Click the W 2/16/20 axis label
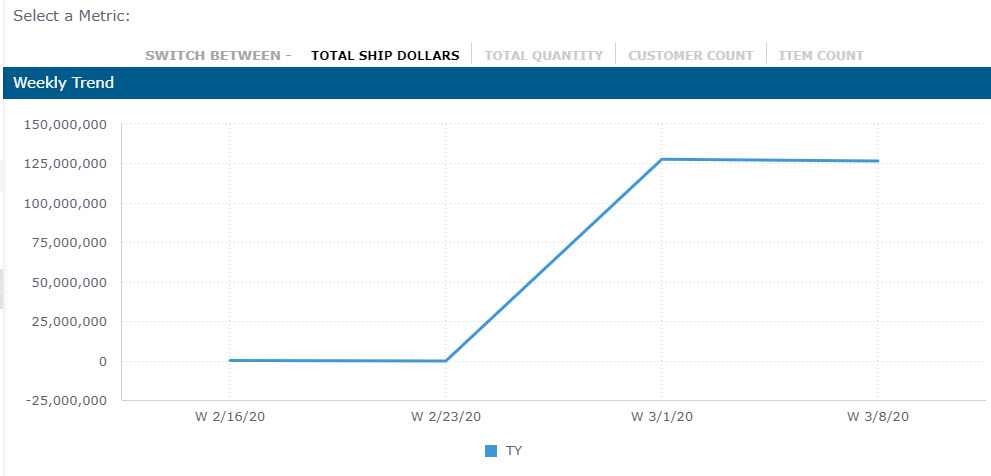This screenshot has height=476, width=991. [x=230, y=416]
